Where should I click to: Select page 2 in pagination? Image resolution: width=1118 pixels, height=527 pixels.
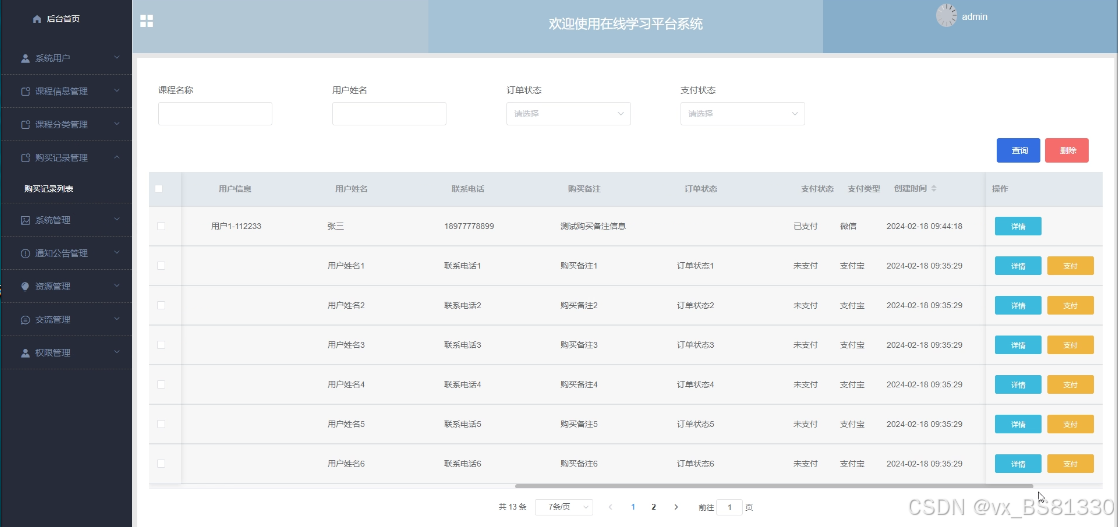point(653,507)
